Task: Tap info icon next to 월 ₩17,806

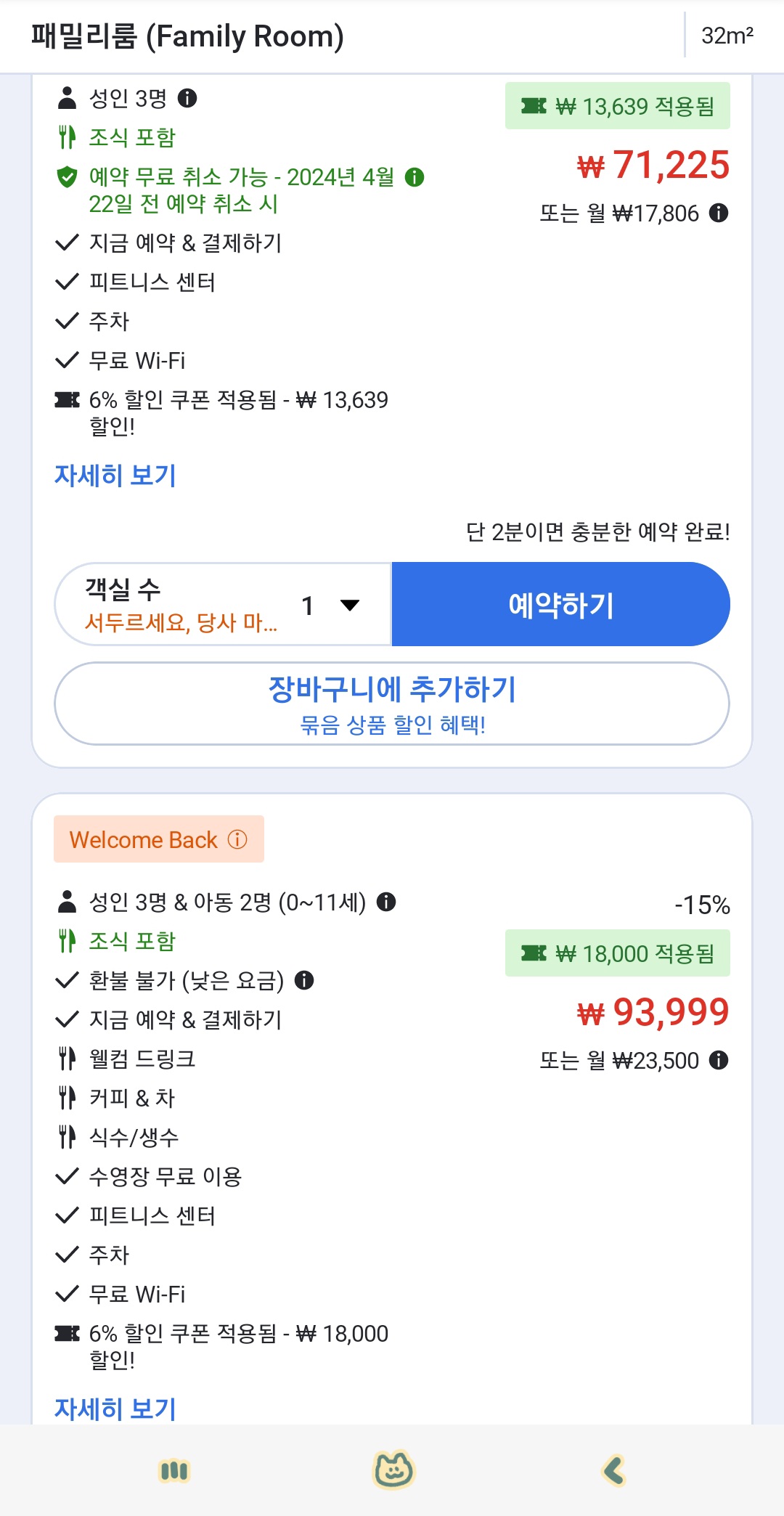Action: (x=719, y=213)
